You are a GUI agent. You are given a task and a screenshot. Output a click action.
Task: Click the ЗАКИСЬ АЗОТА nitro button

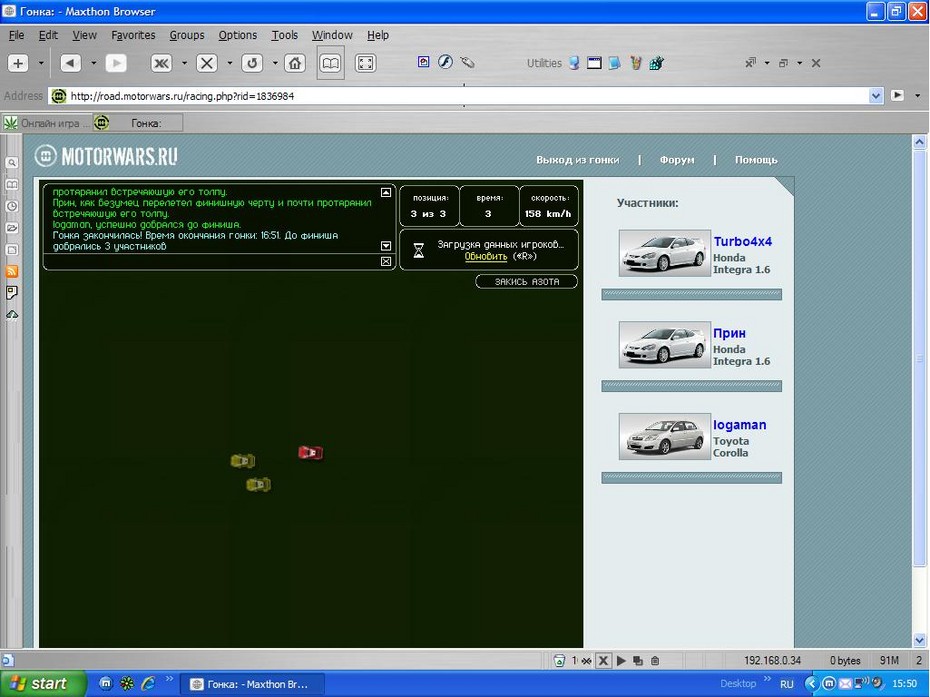[527, 282]
